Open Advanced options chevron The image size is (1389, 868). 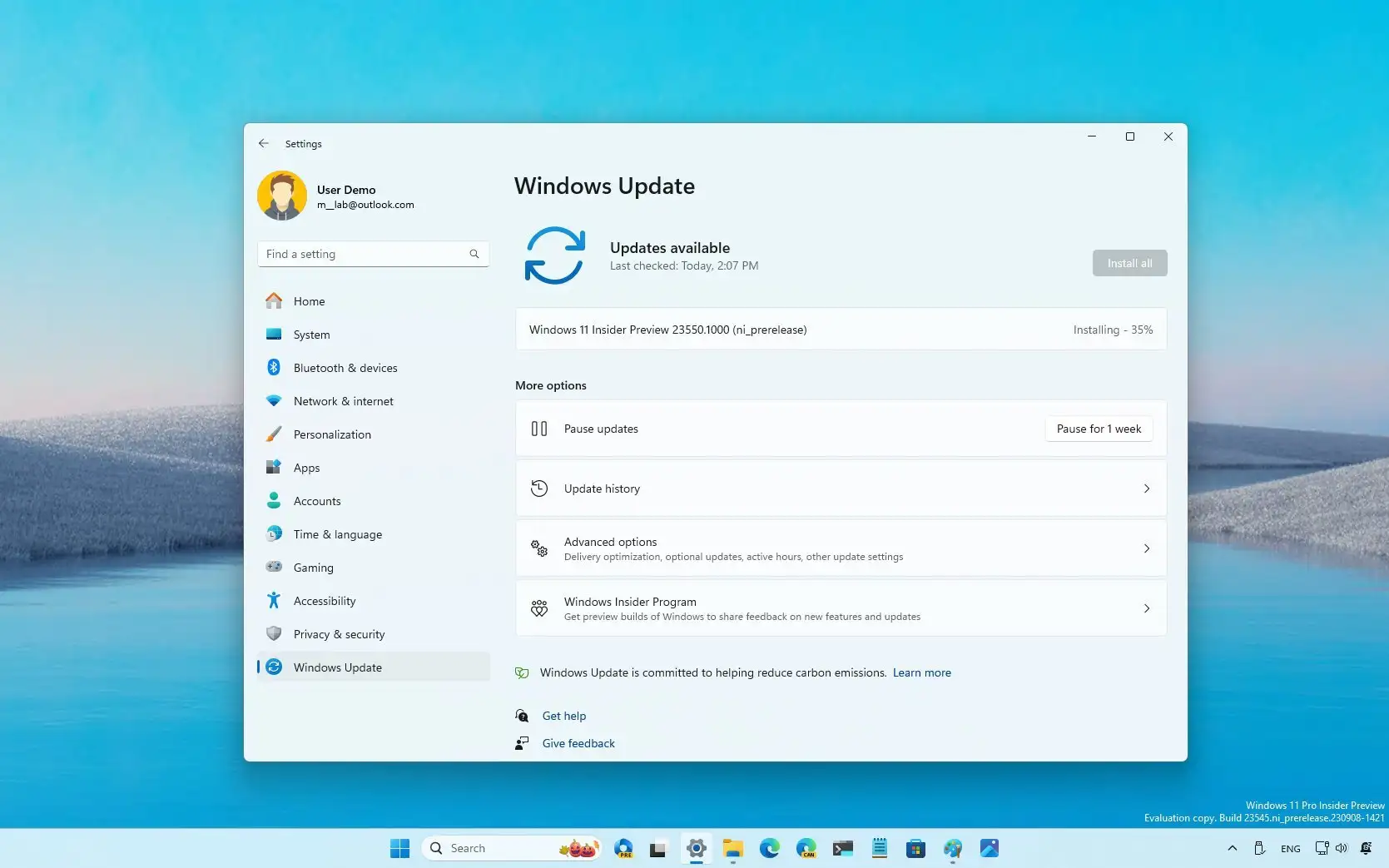(1147, 548)
